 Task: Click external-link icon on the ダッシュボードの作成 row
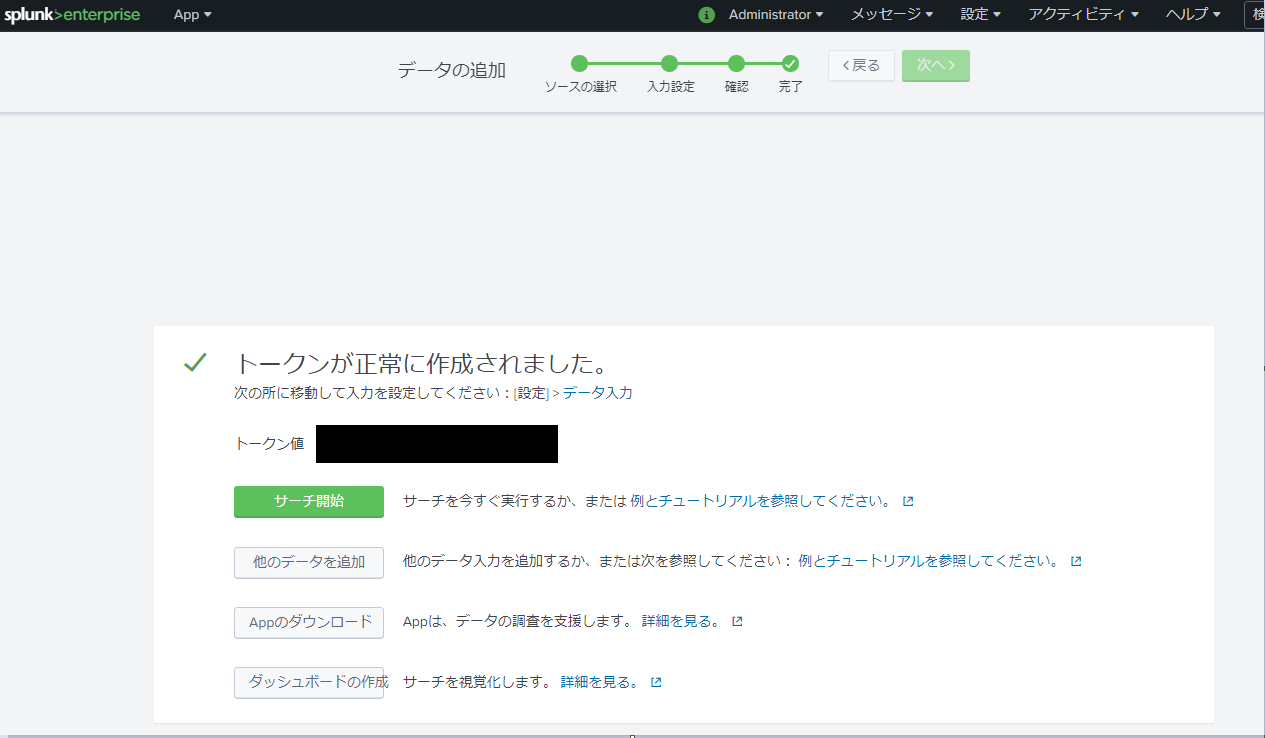pyautogui.click(x=656, y=683)
